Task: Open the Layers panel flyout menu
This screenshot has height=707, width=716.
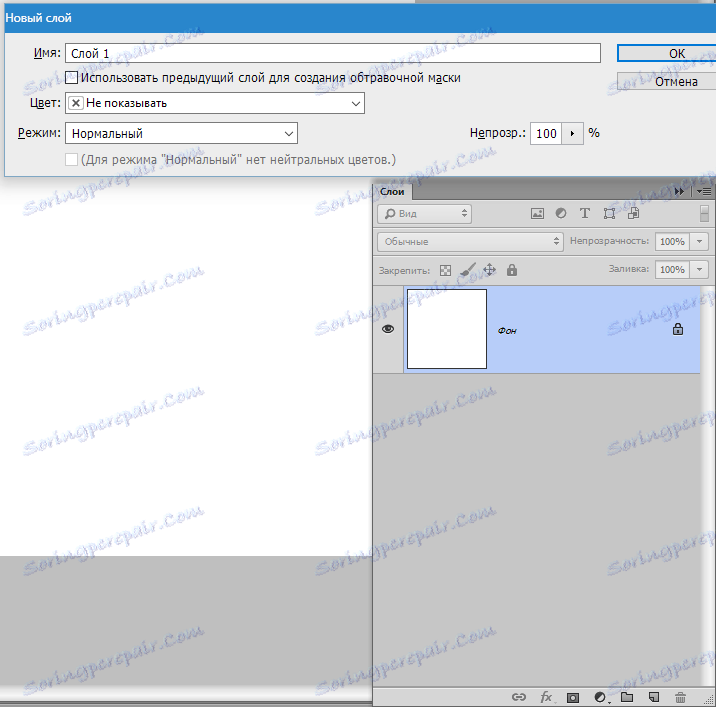Action: coord(704,192)
